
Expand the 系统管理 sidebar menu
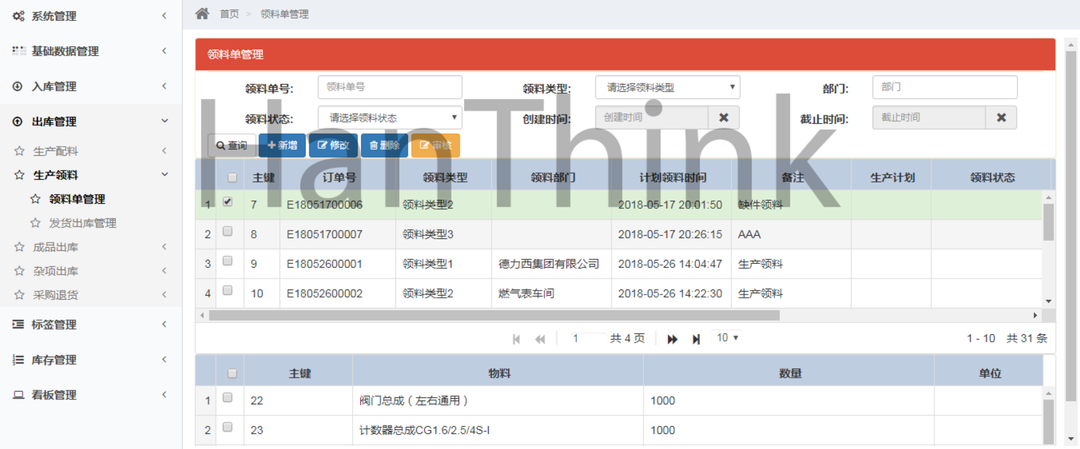tap(90, 16)
